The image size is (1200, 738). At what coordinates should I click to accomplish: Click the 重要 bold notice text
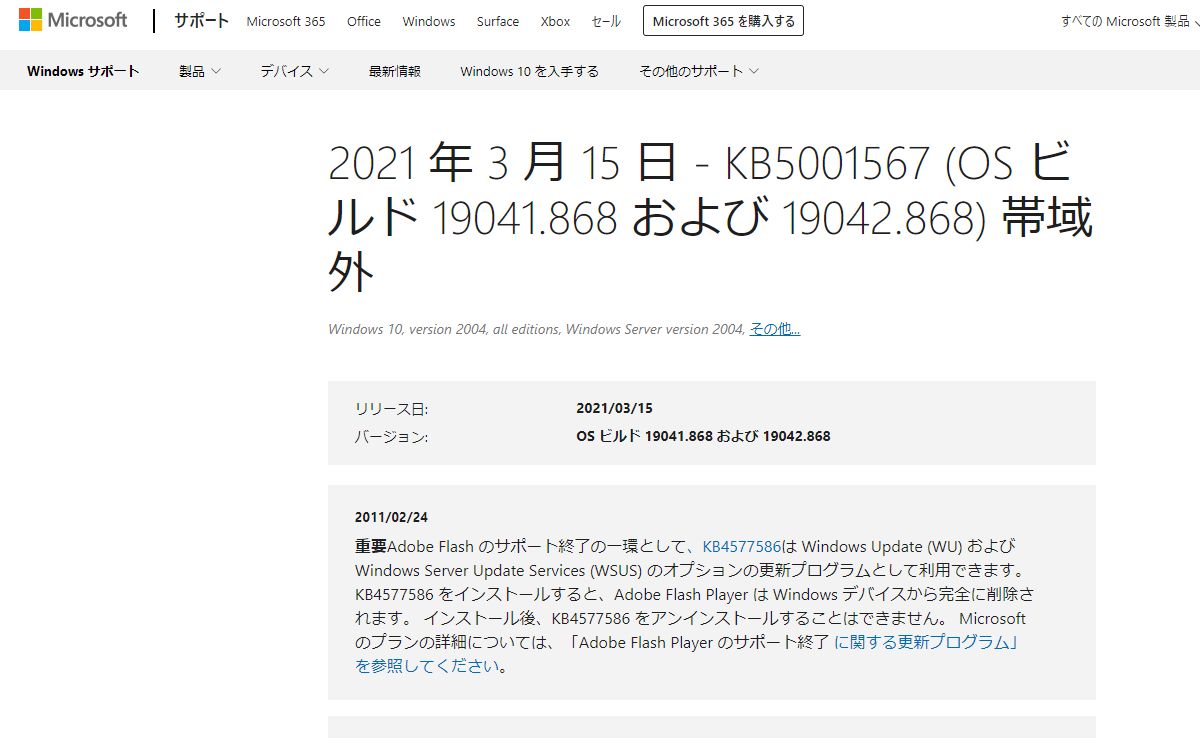[x=370, y=546]
